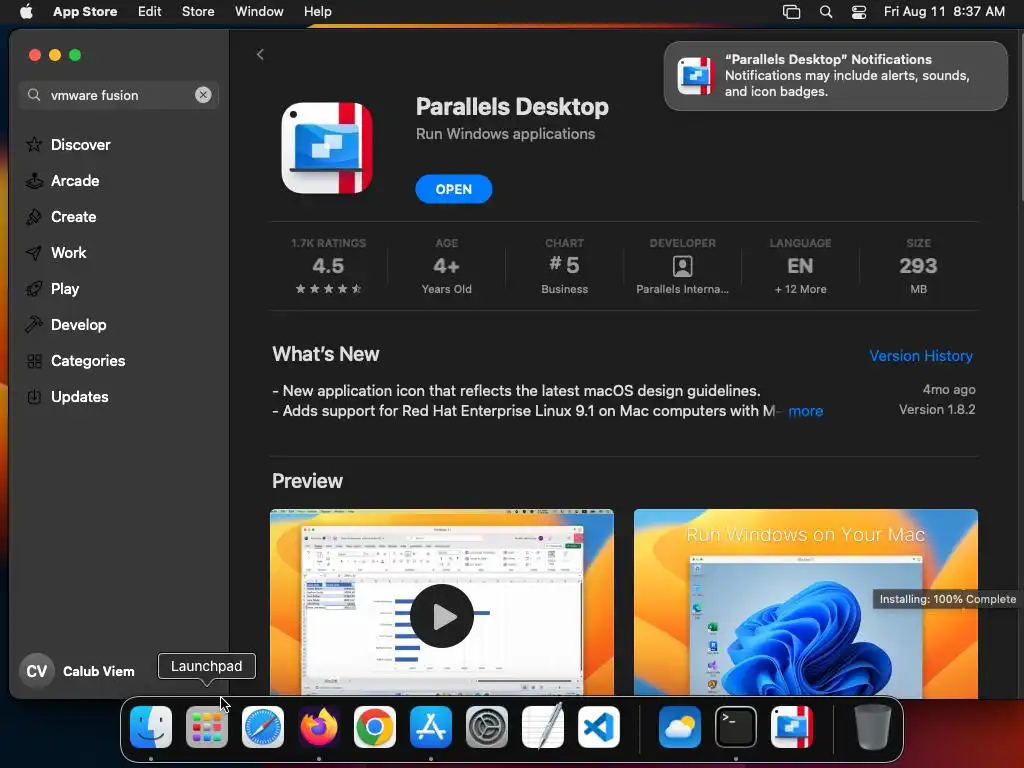Click the Parallels Desktop notification banner

pos(835,76)
